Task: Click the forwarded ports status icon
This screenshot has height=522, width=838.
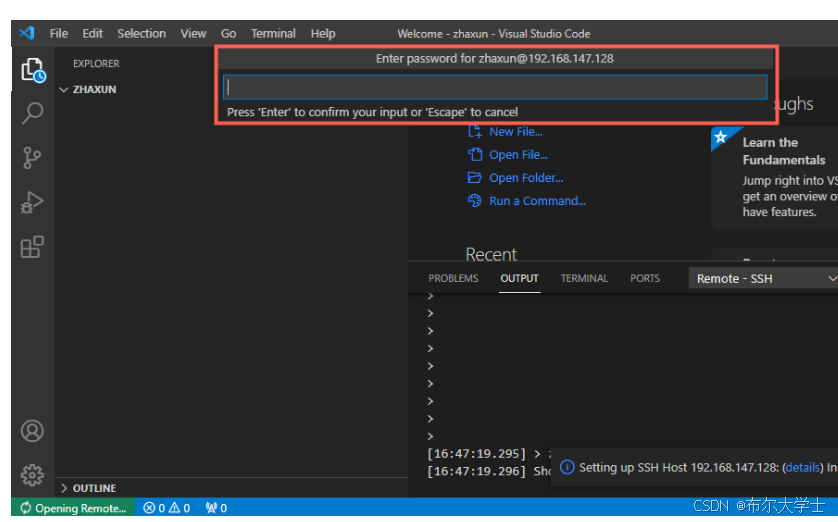Action: pos(212,508)
